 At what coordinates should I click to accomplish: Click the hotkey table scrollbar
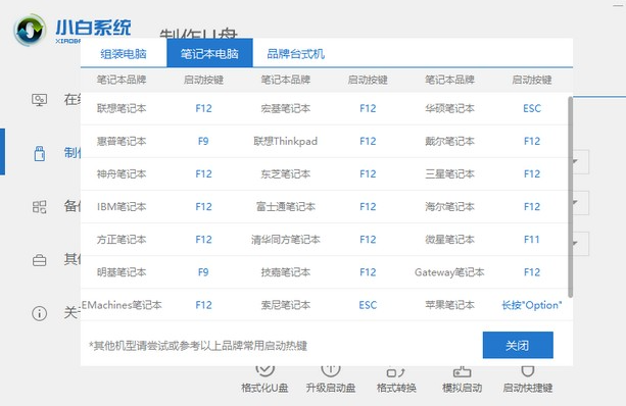[x=570, y=197]
